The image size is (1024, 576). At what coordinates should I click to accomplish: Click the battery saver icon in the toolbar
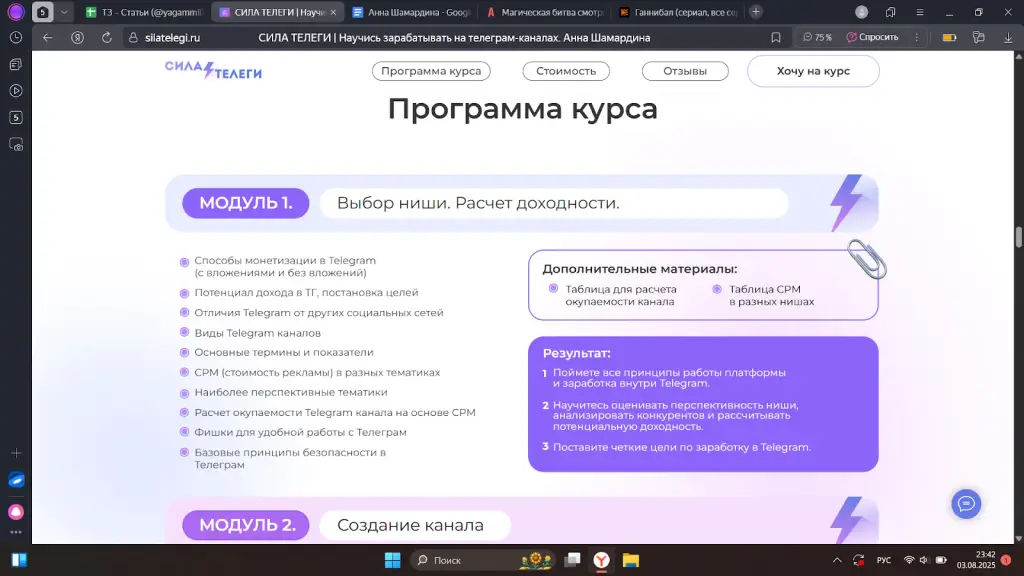[950, 38]
